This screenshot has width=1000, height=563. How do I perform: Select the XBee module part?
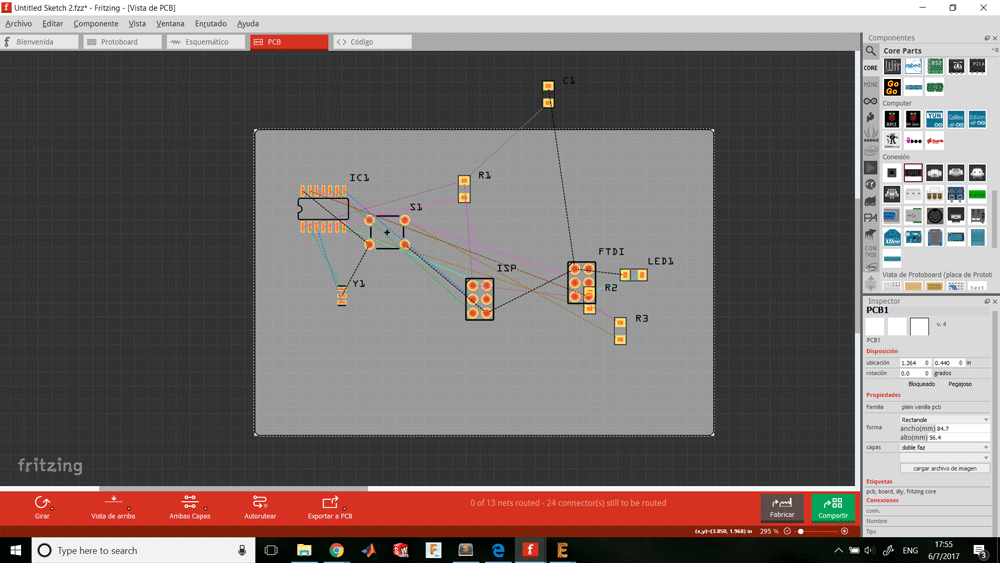coord(892,238)
